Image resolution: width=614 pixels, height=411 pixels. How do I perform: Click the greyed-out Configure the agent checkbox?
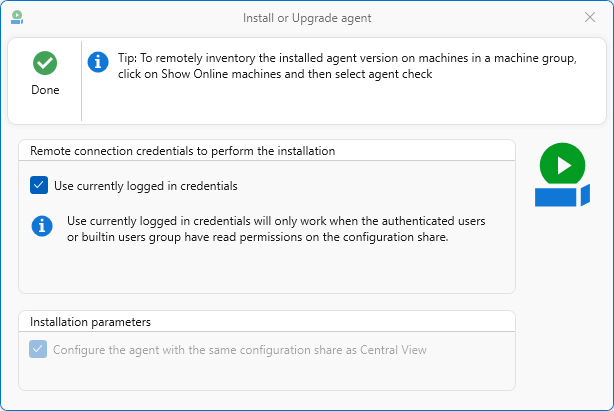pos(39,349)
